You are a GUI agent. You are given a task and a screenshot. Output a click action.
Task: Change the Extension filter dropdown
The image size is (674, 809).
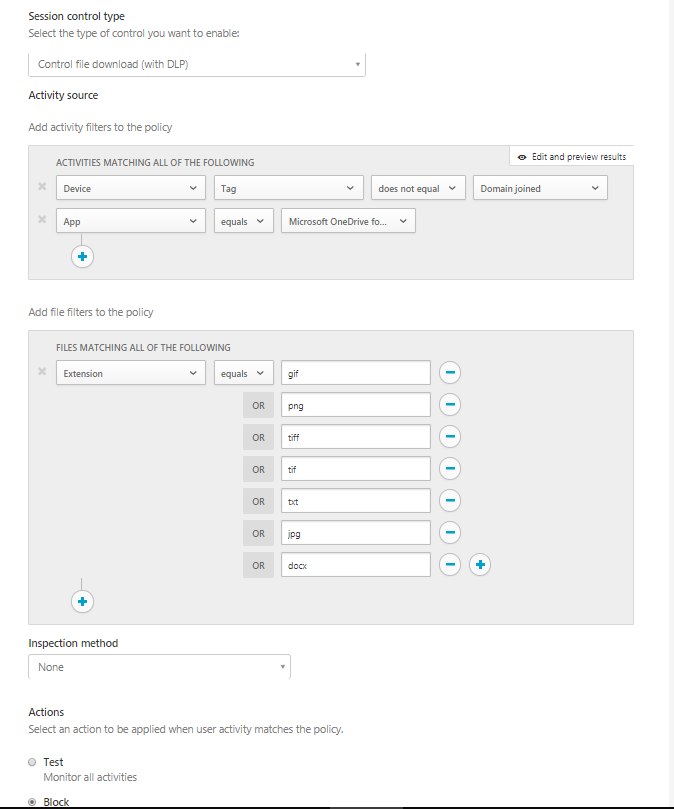coord(130,372)
